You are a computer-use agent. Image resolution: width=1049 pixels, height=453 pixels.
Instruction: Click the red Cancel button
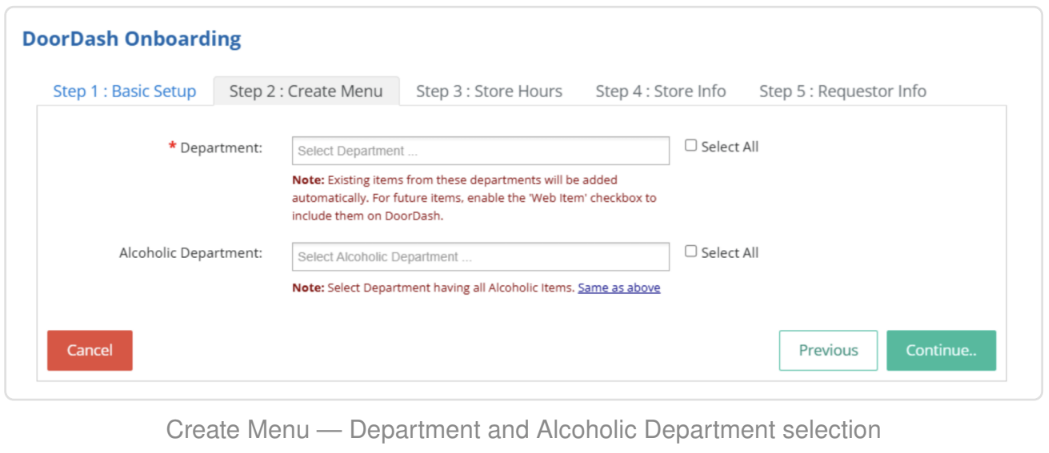(90, 350)
